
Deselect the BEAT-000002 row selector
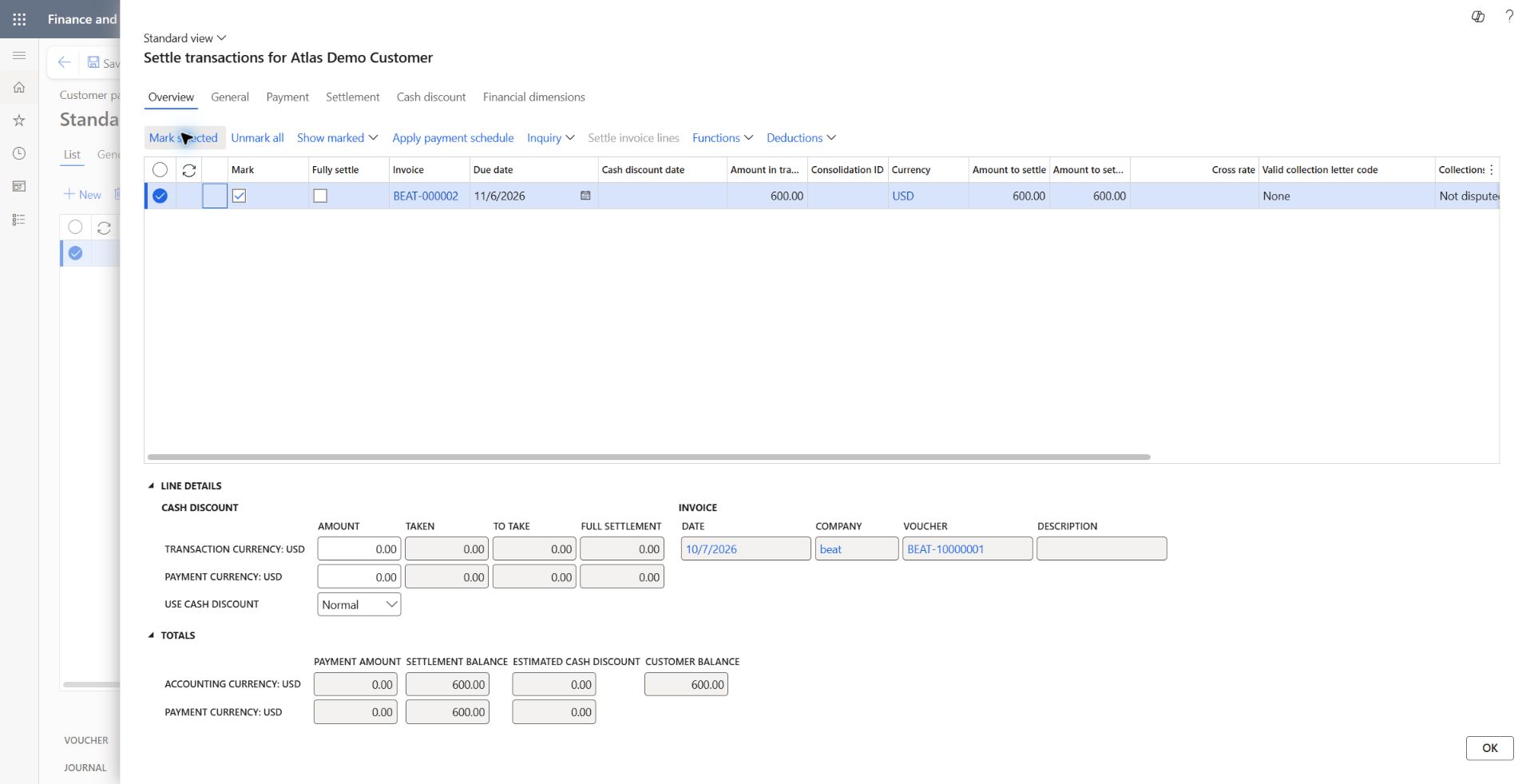[160, 196]
